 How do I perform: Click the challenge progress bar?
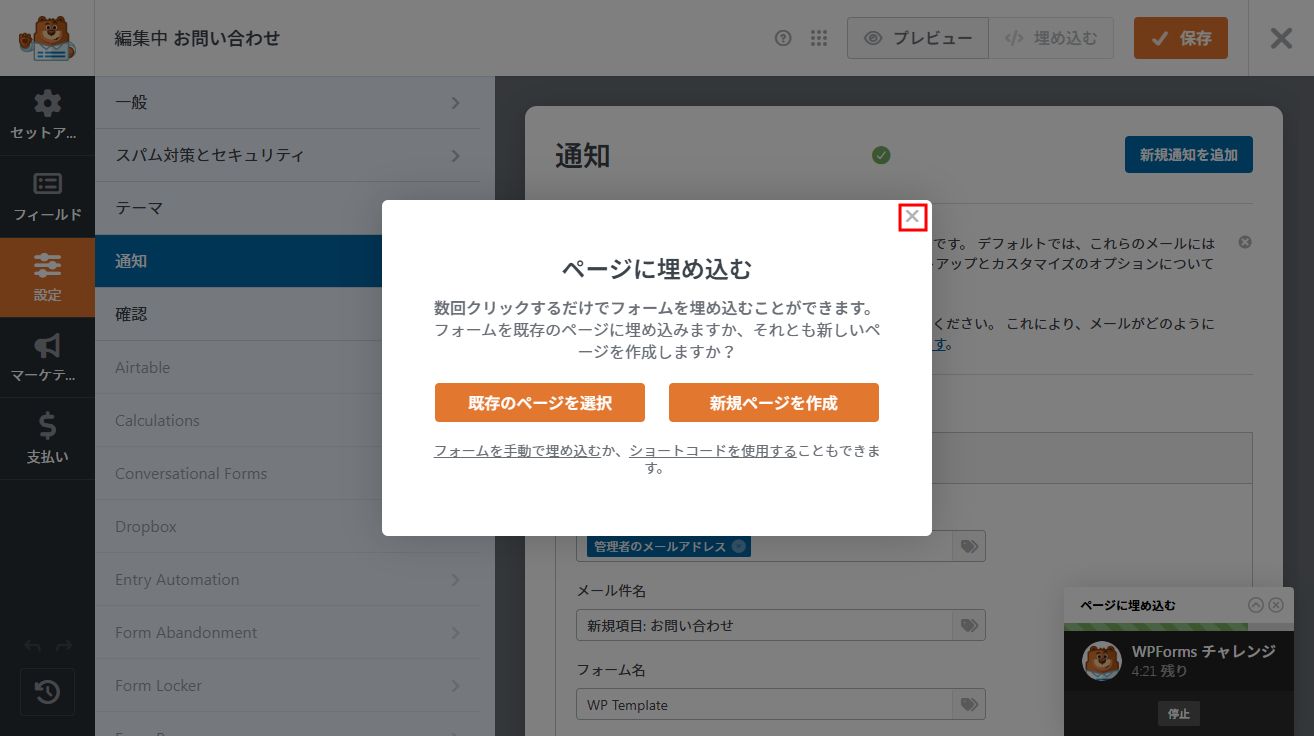point(1180,627)
